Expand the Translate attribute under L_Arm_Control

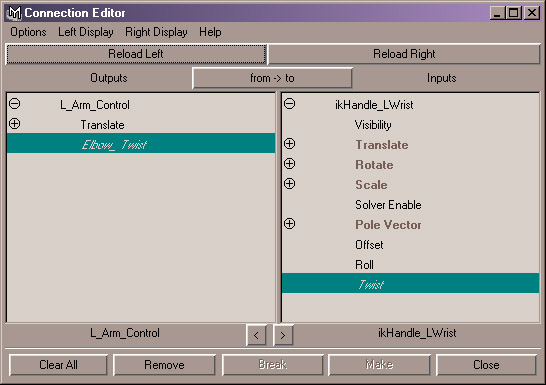click(15, 124)
